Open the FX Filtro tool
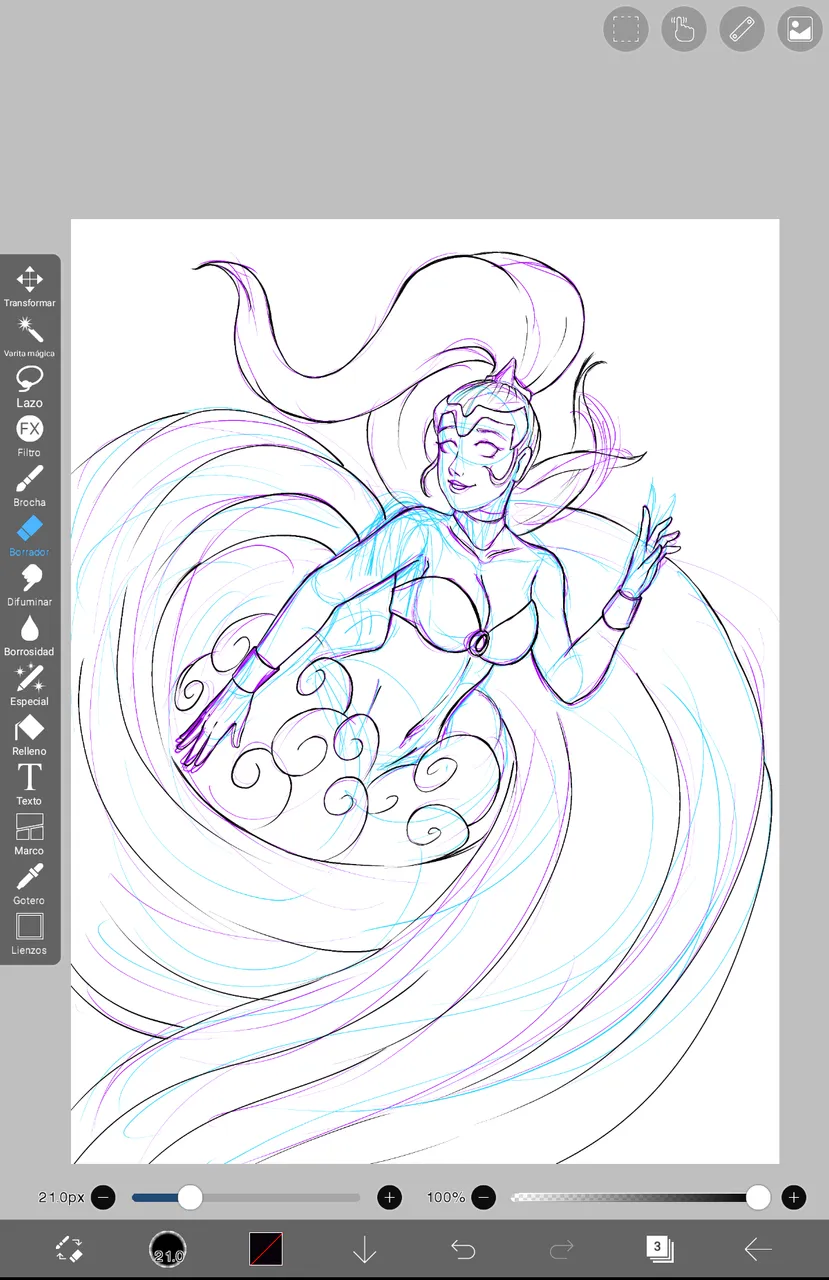Viewport: 829px width, 1280px height. point(29,436)
